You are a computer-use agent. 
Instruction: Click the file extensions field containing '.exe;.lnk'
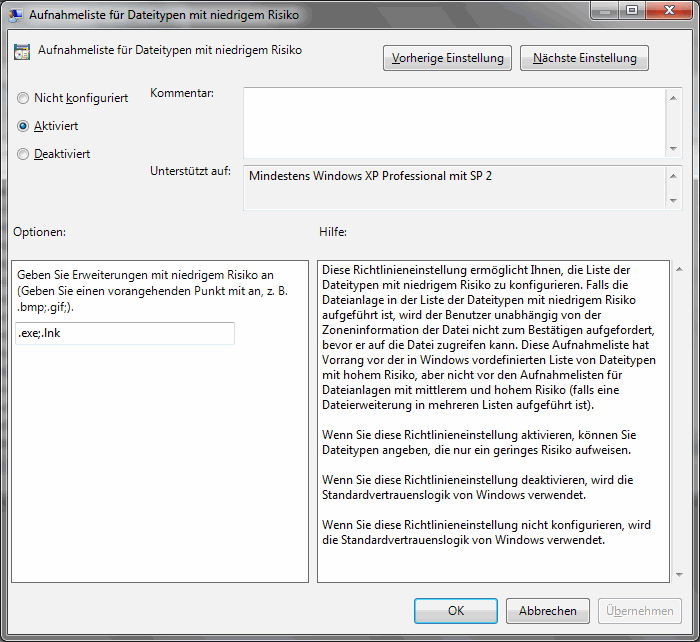[125, 333]
